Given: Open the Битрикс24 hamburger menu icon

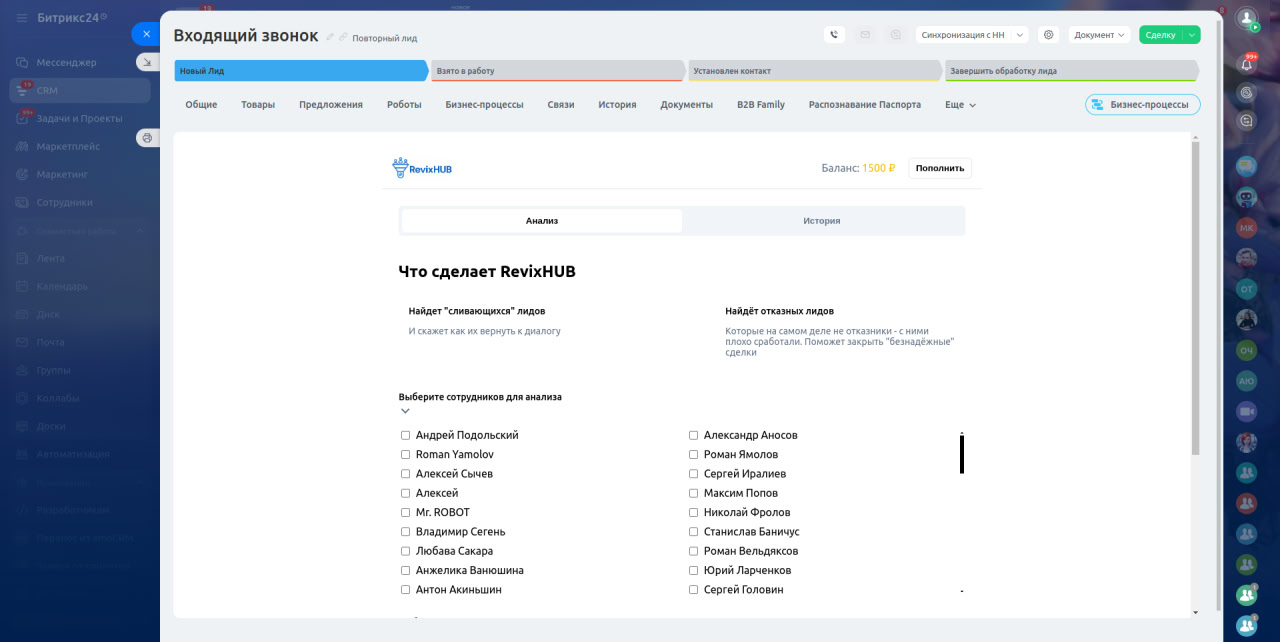Looking at the screenshot, I should (x=22, y=18).
